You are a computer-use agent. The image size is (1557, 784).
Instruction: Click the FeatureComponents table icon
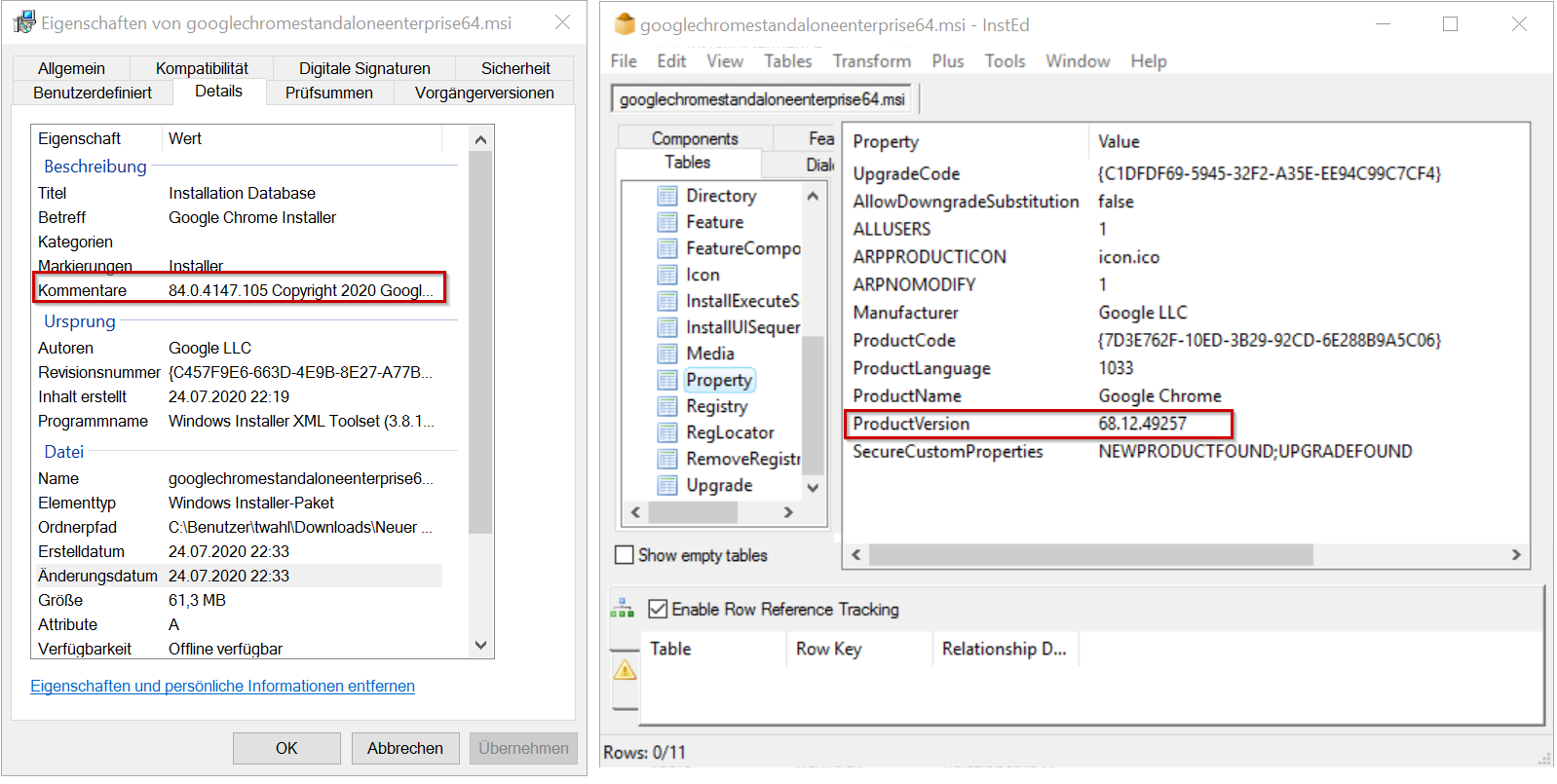point(667,248)
